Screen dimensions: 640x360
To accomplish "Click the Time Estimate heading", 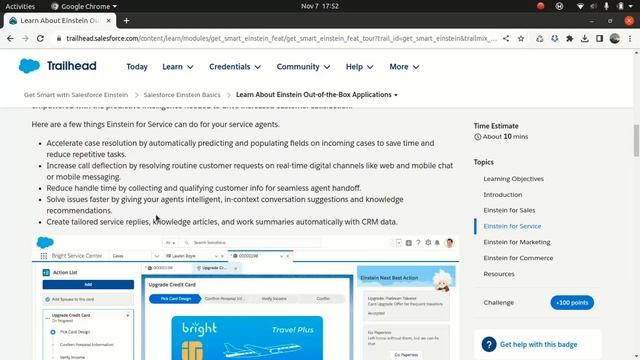I will (496, 126).
